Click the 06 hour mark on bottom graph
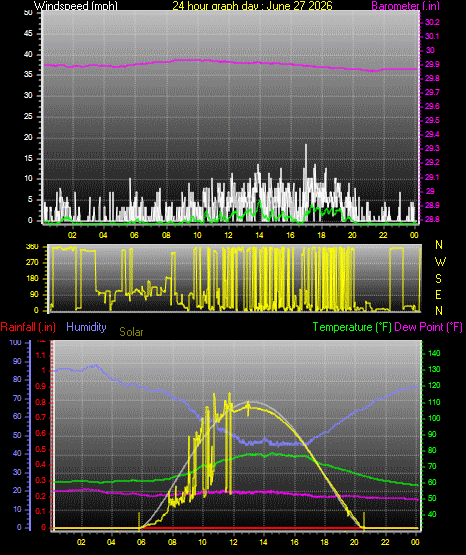 [x=141, y=542]
